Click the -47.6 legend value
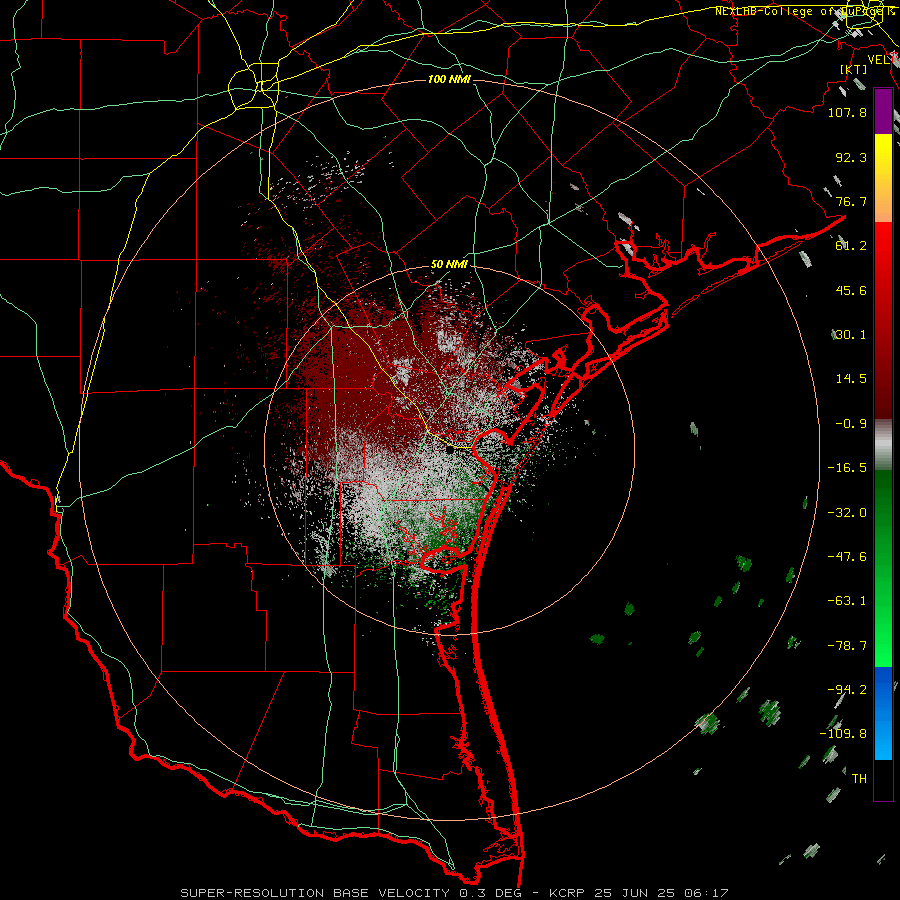The height and width of the screenshot is (900, 900). (847, 557)
